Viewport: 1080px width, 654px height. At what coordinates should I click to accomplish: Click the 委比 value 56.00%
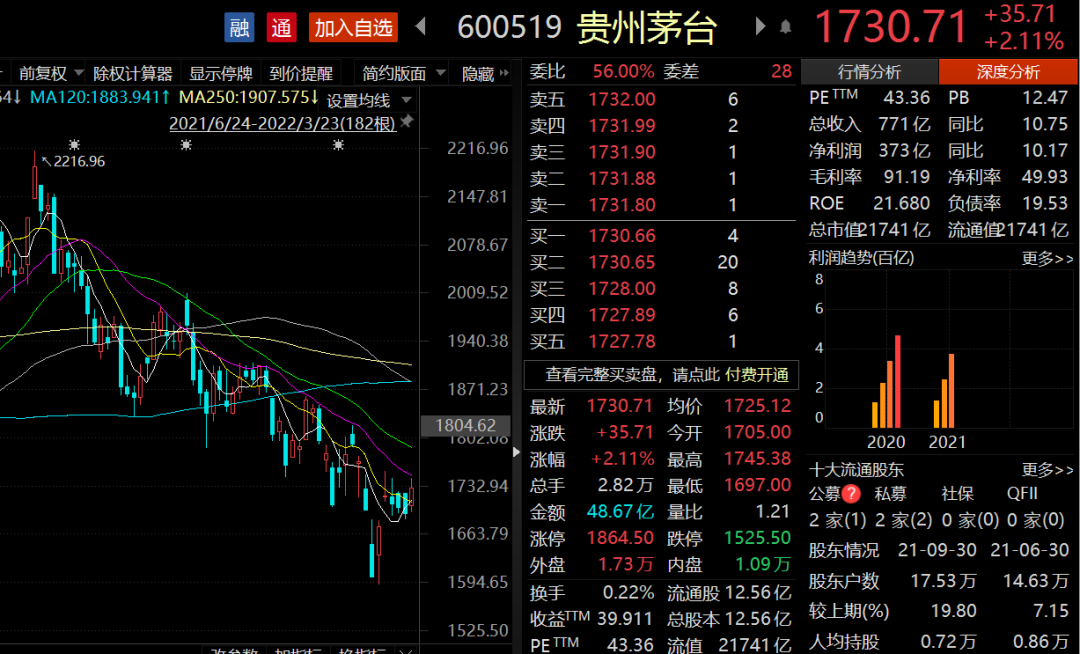tap(623, 72)
